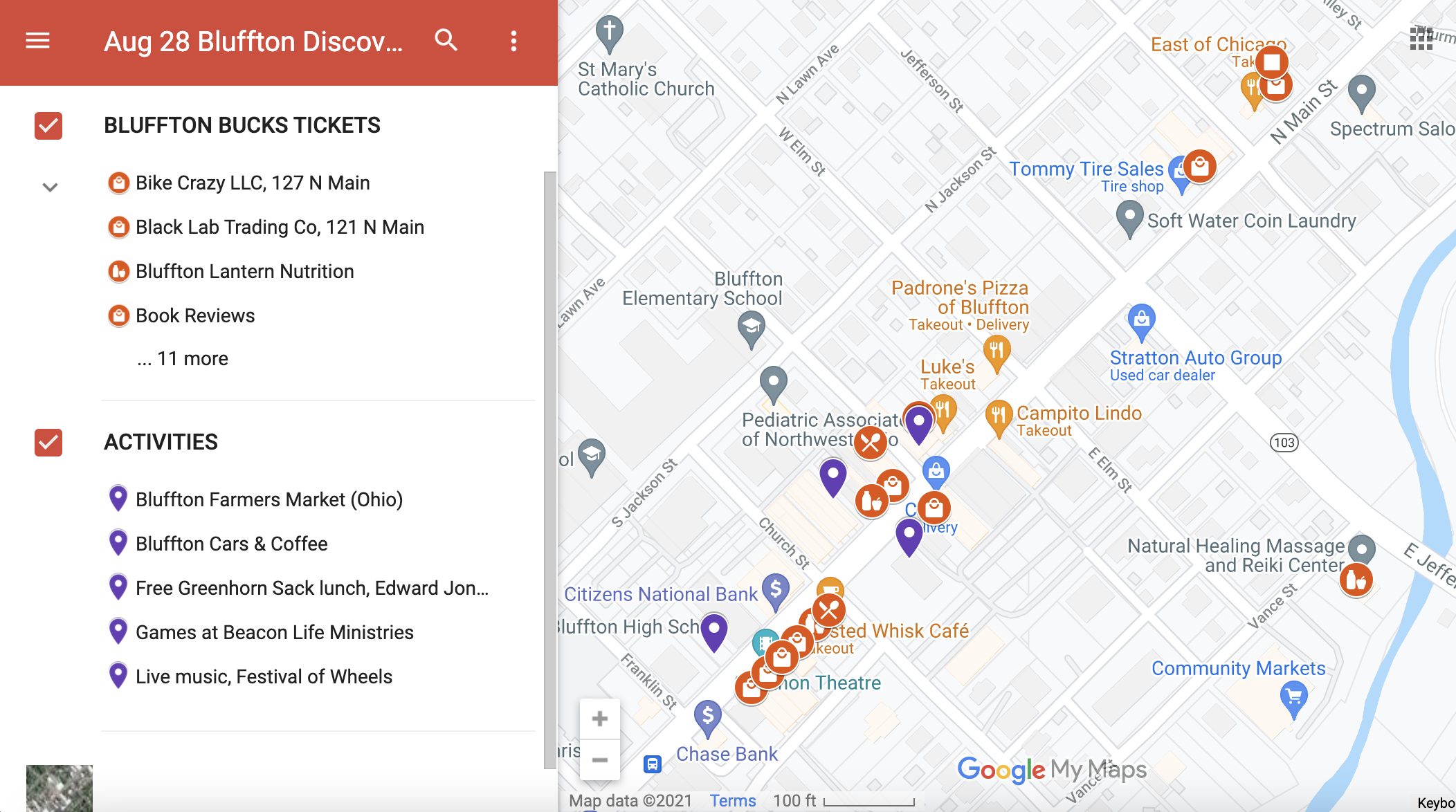Click the map title Aug 28 Bluffton Discov…
Image resolution: width=1456 pixels, height=812 pixels.
[253, 41]
